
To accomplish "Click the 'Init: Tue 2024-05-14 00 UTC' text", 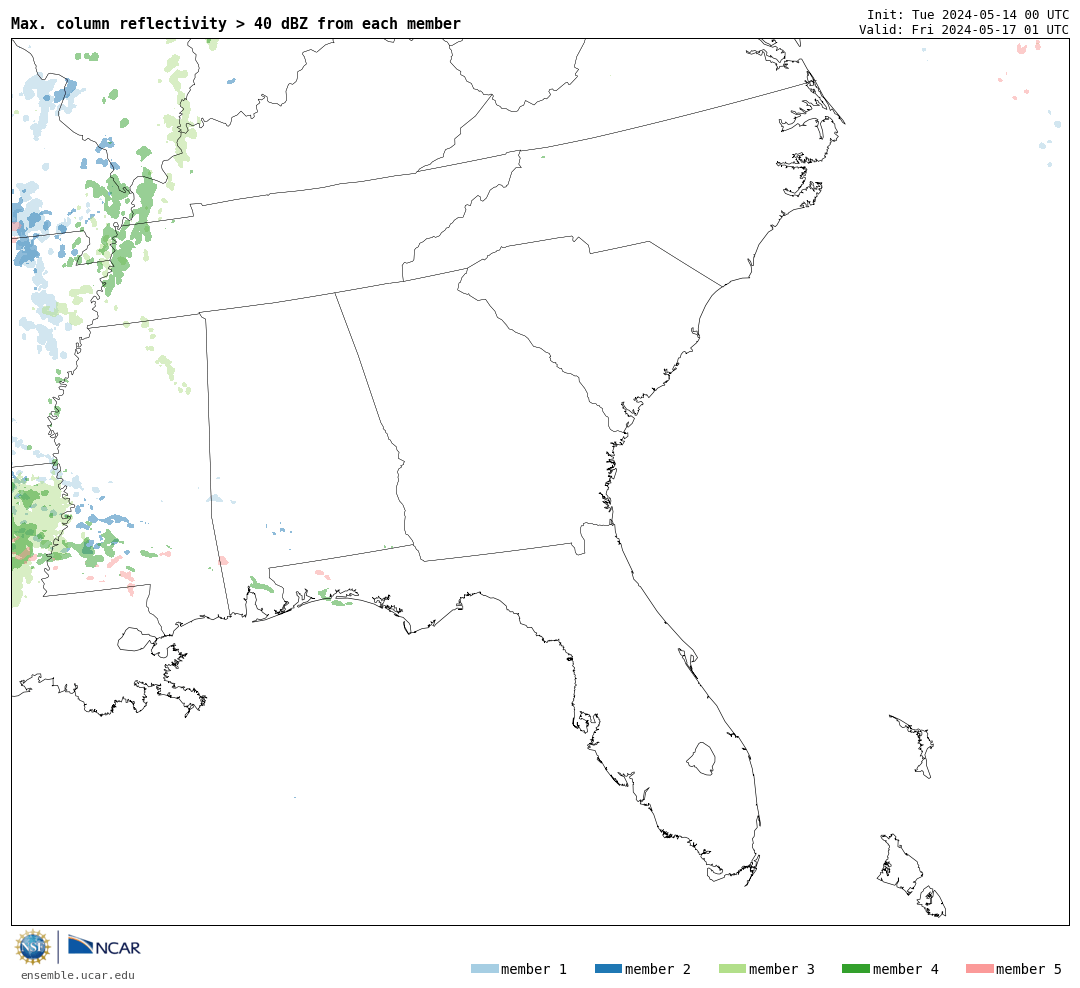I will (x=968, y=14).
